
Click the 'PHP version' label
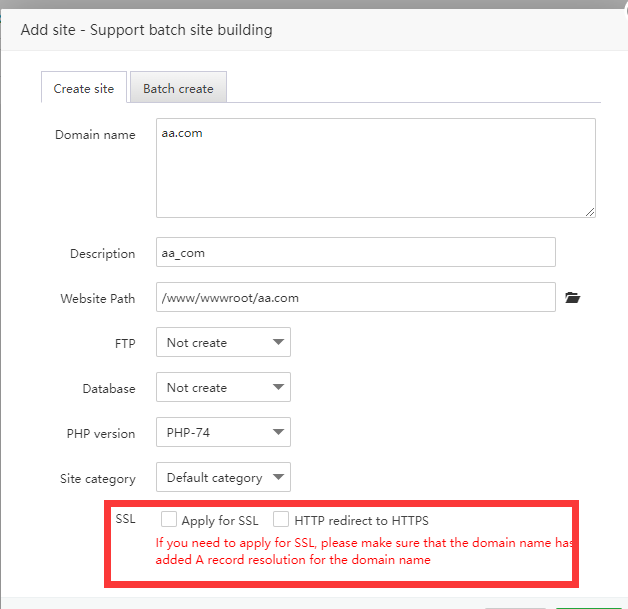click(x=101, y=433)
